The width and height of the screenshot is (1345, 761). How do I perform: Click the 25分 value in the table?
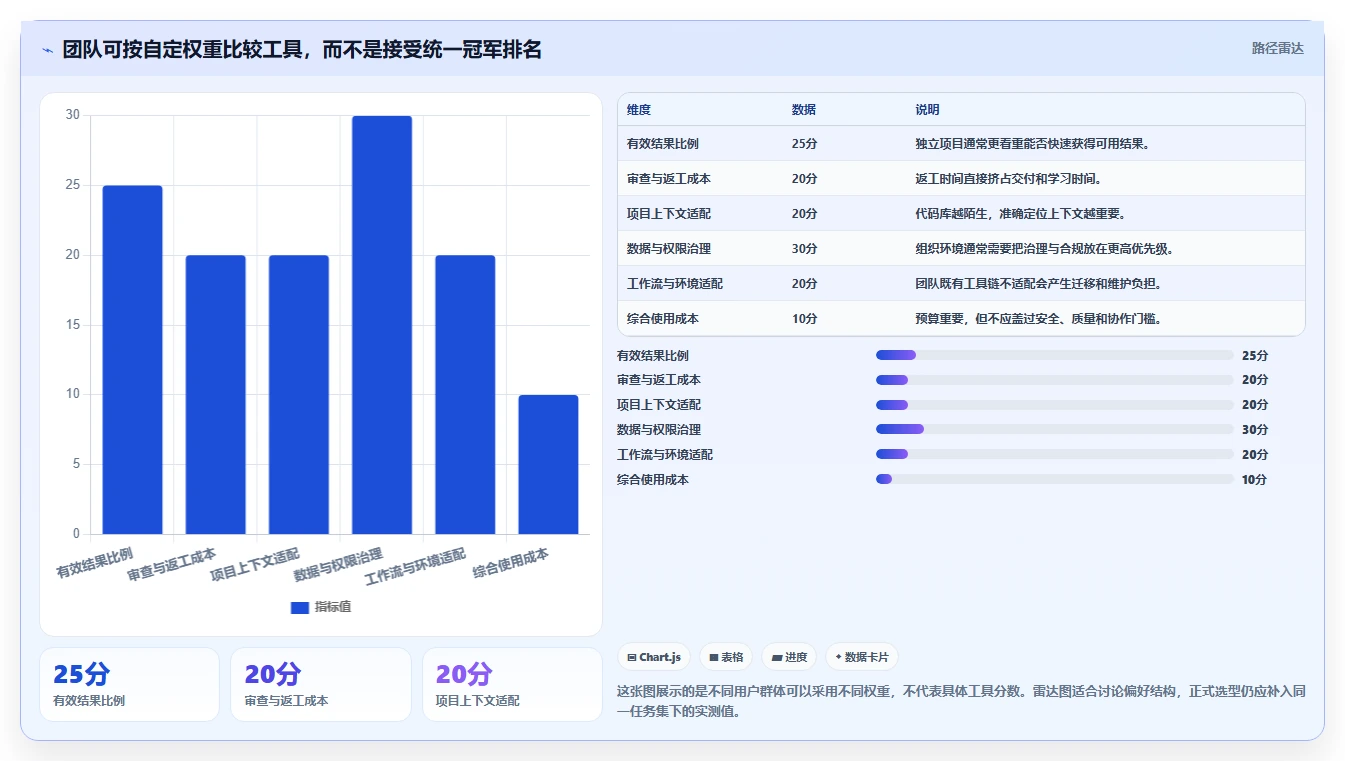(805, 144)
